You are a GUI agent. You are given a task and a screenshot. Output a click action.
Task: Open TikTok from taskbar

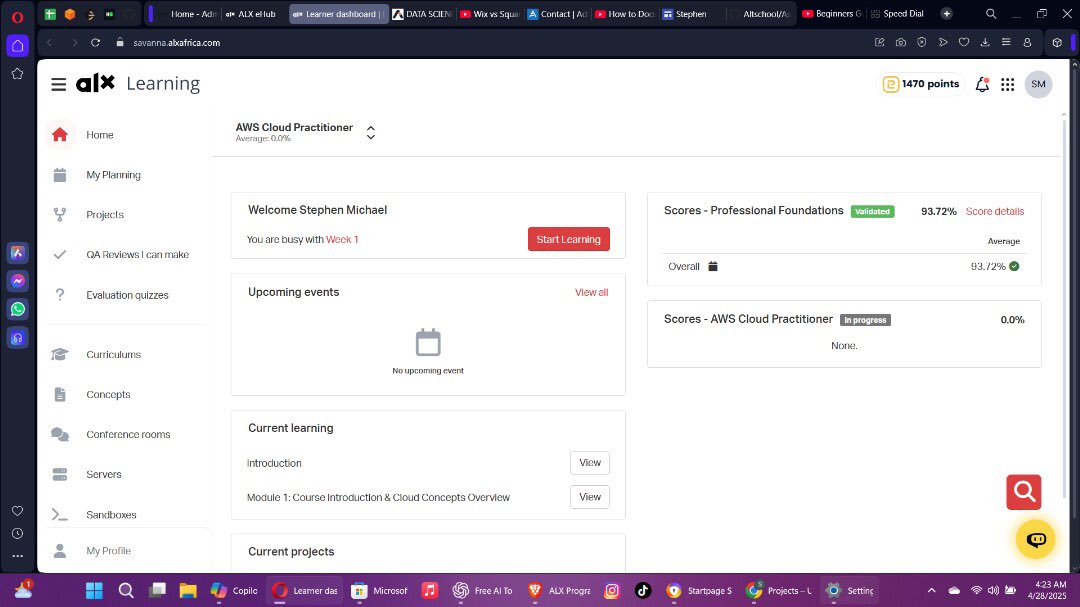643,590
